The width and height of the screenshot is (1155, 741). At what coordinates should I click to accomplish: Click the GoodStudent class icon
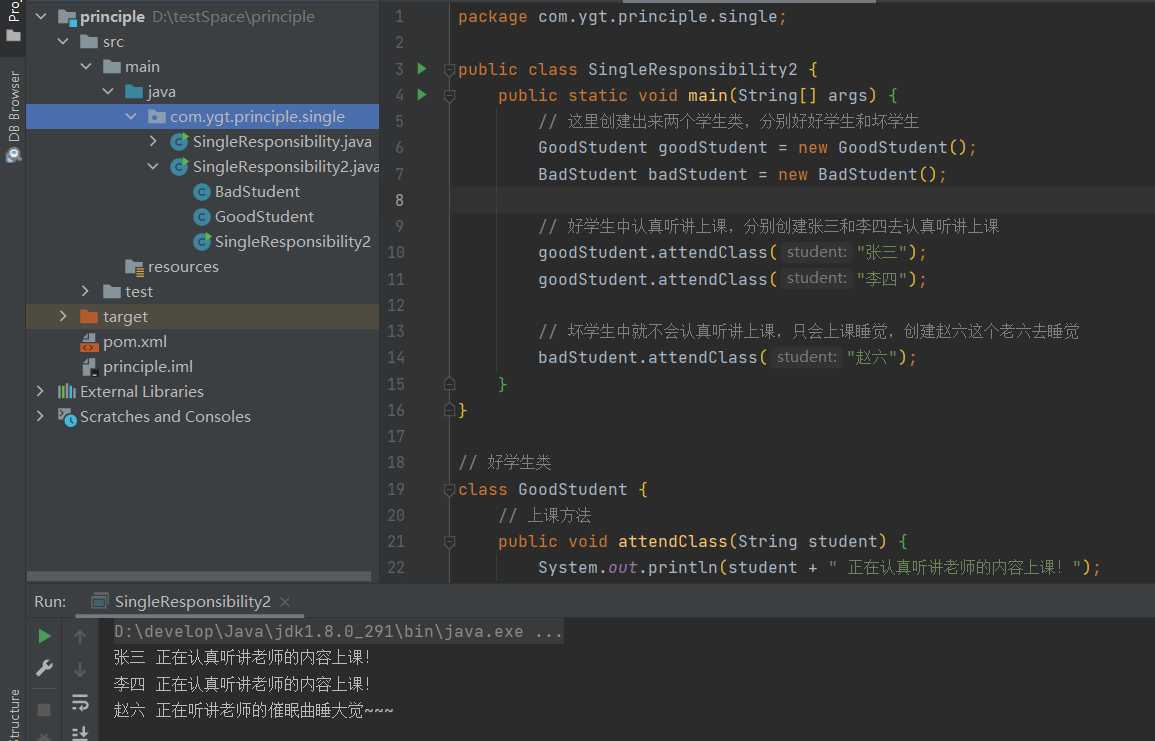[202, 217]
